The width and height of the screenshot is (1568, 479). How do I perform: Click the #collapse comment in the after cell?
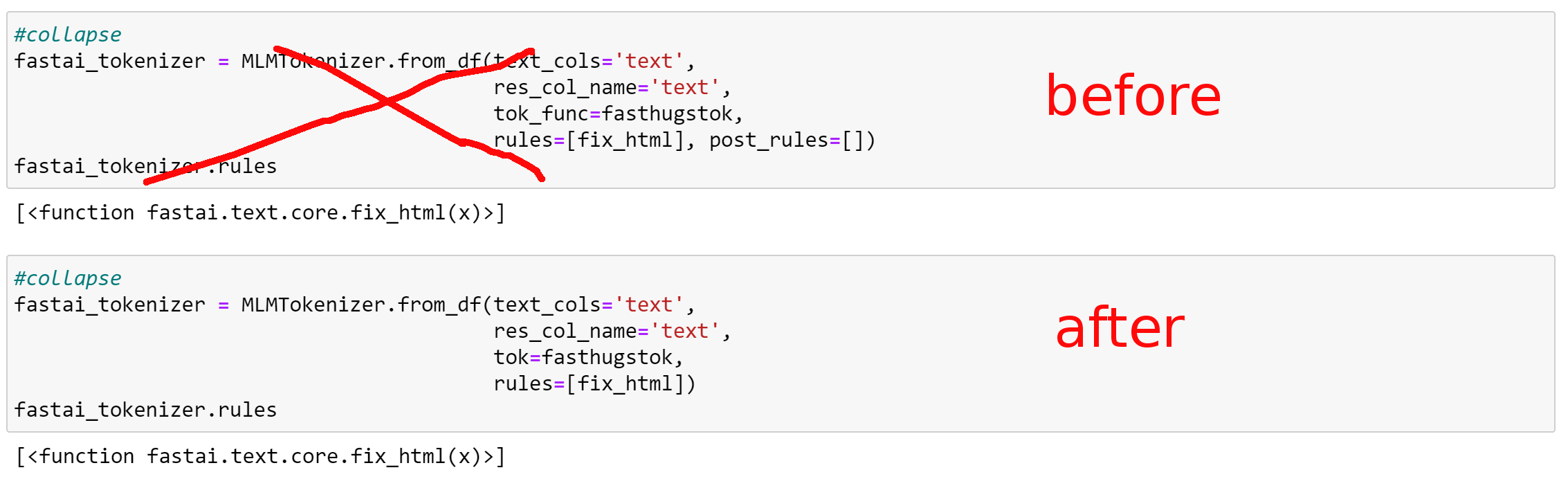click(68, 278)
